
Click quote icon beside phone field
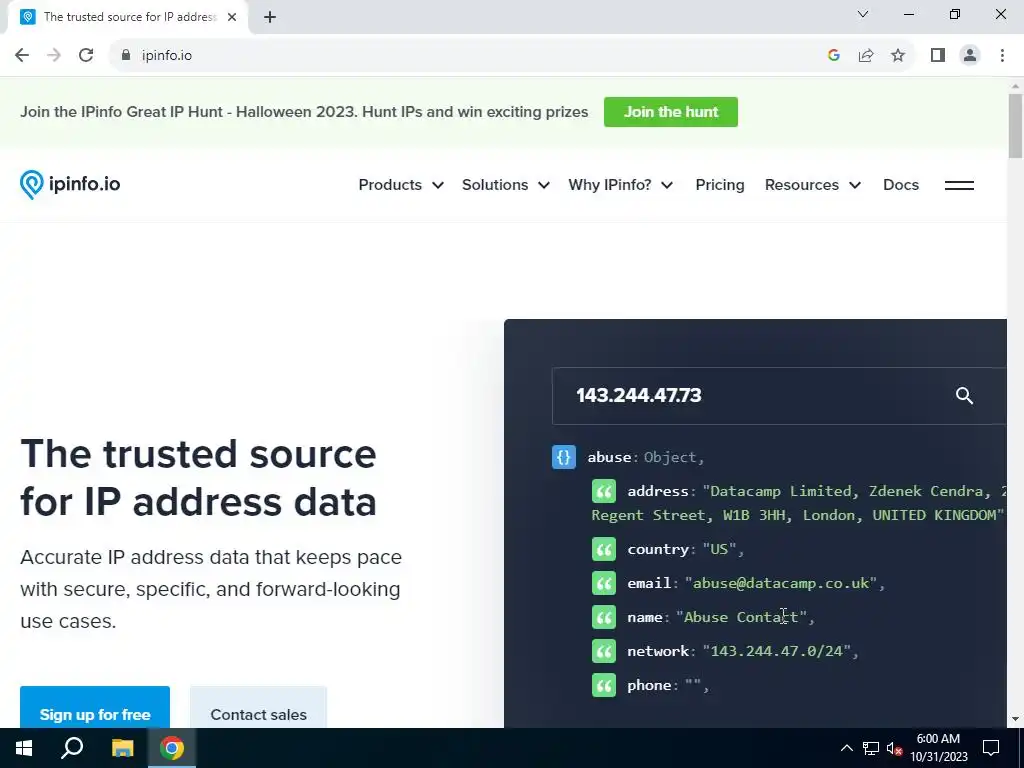tap(603, 685)
